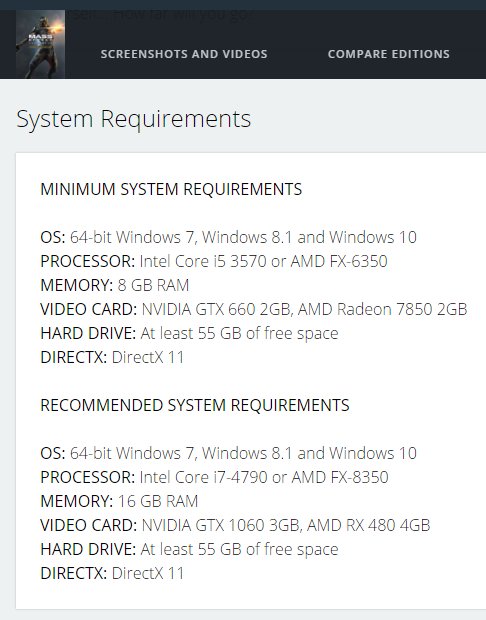Select recommended video card "NVIDIA GTX 1060 3GB" line
This screenshot has width=486, height=620.
(235, 525)
